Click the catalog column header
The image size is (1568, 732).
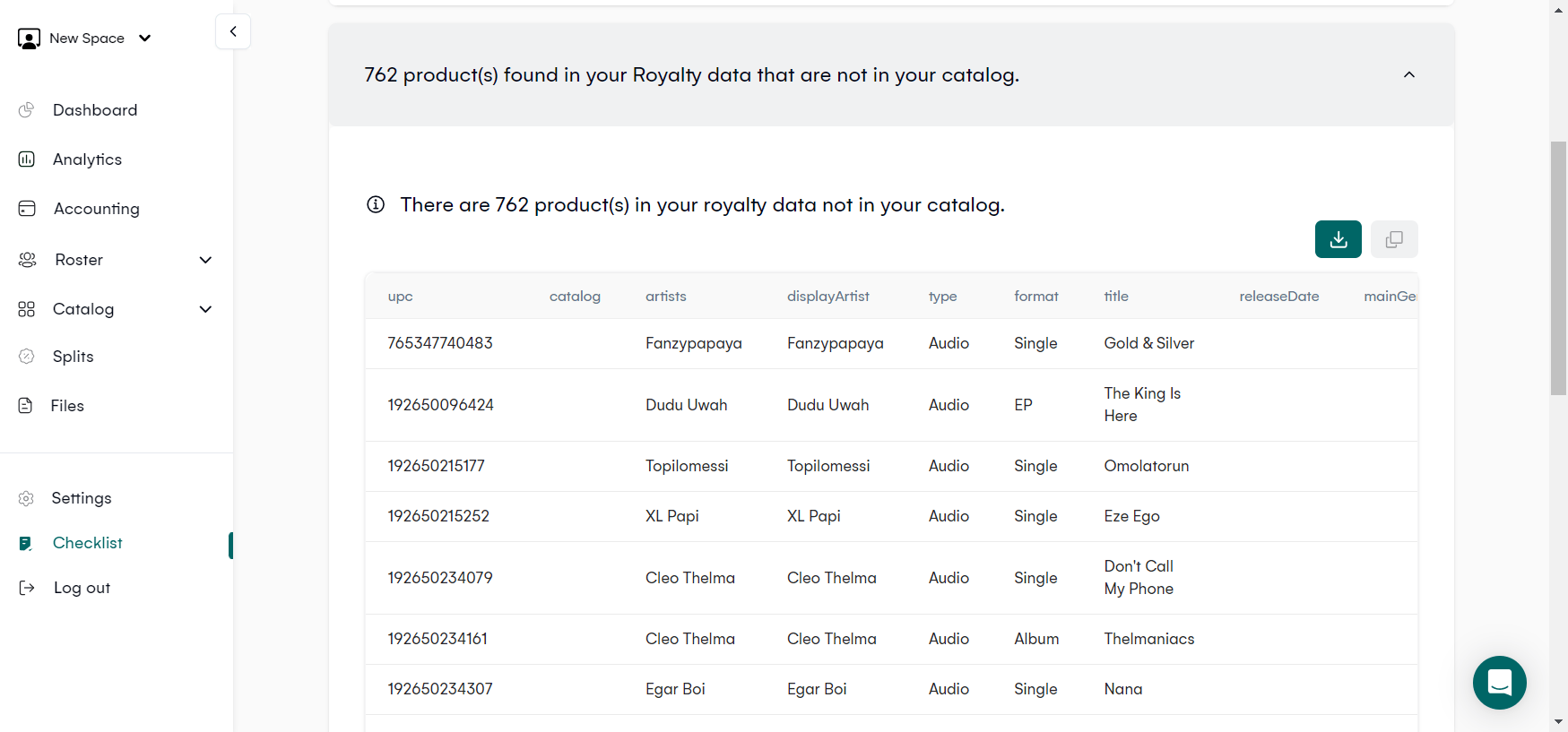[575, 297]
